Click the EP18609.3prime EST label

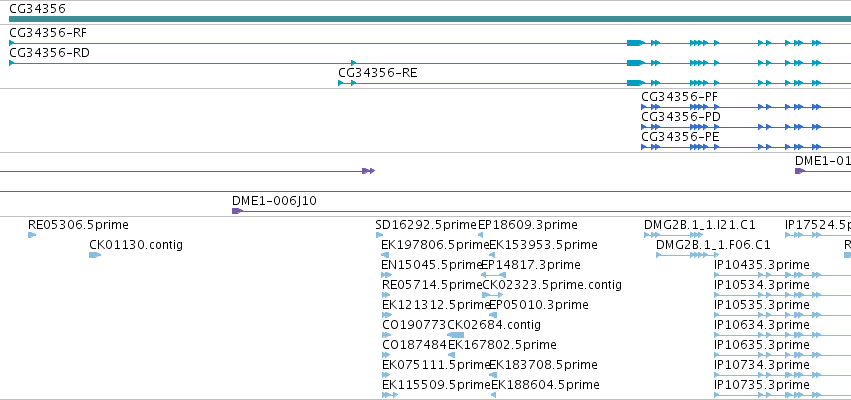[x=528, y=225]
